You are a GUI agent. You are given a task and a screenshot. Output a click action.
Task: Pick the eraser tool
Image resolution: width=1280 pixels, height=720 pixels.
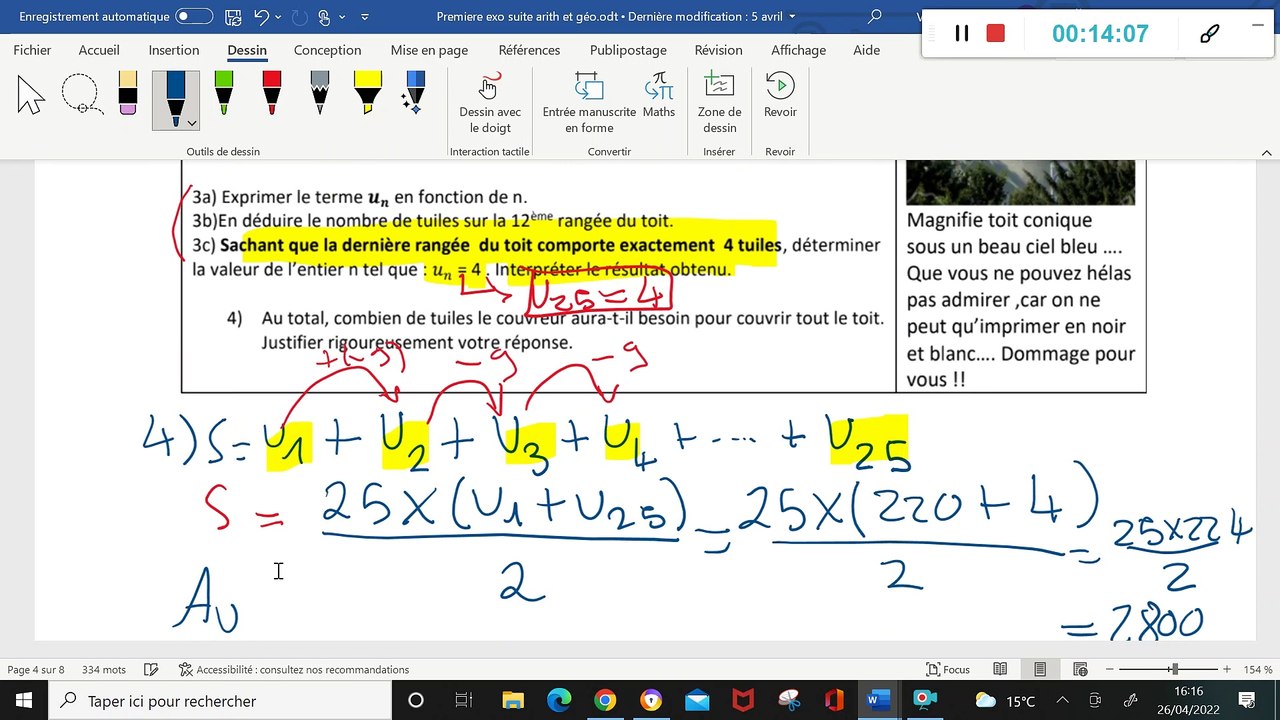(128, 93)
